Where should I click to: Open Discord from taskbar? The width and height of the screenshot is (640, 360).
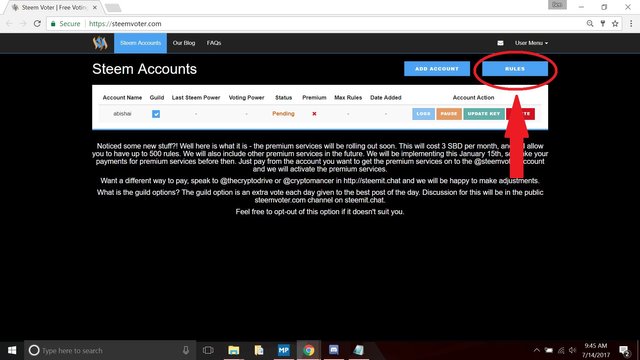click(334, 350)
